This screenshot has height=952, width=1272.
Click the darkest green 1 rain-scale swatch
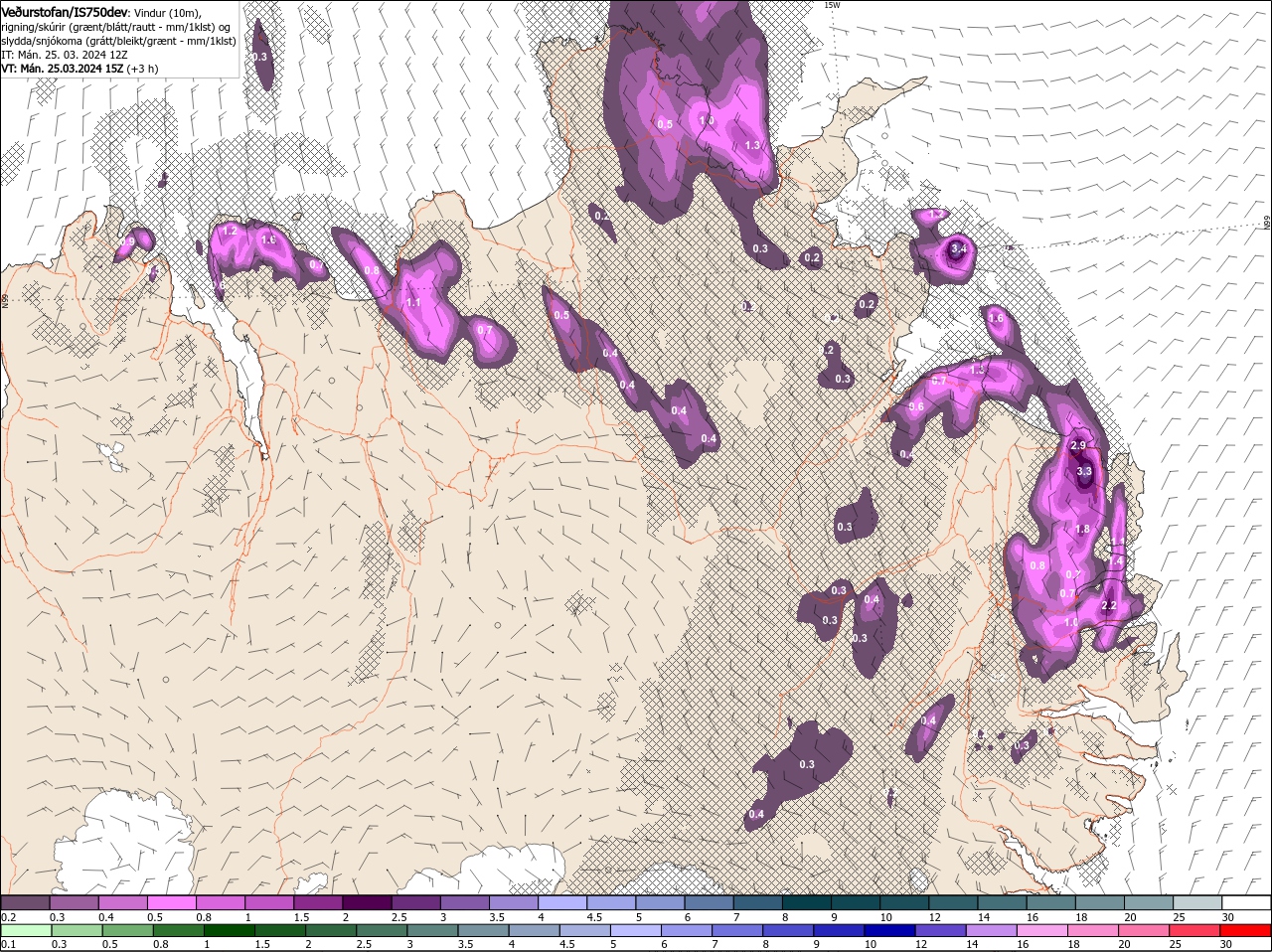pos(230,930)
